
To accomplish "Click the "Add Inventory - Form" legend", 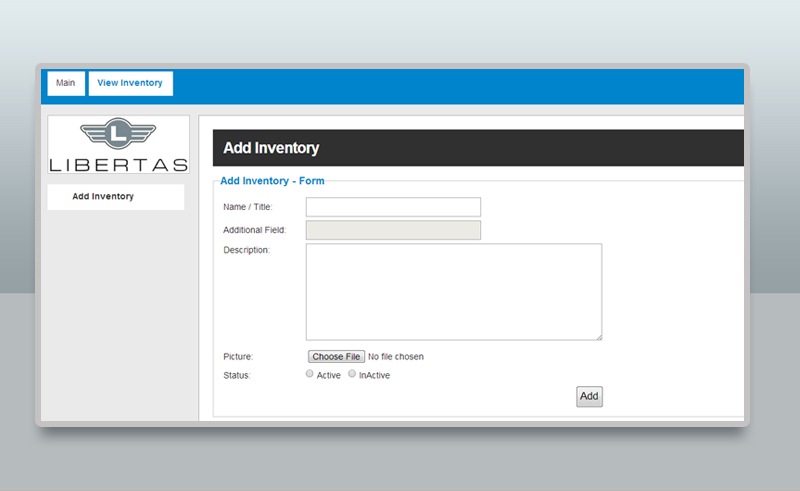I will tap(272, 181).
